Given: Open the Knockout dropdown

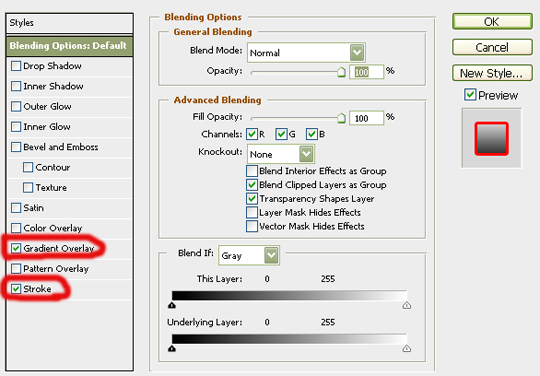Looking at the screenshot, I should (x=281, y=154).
